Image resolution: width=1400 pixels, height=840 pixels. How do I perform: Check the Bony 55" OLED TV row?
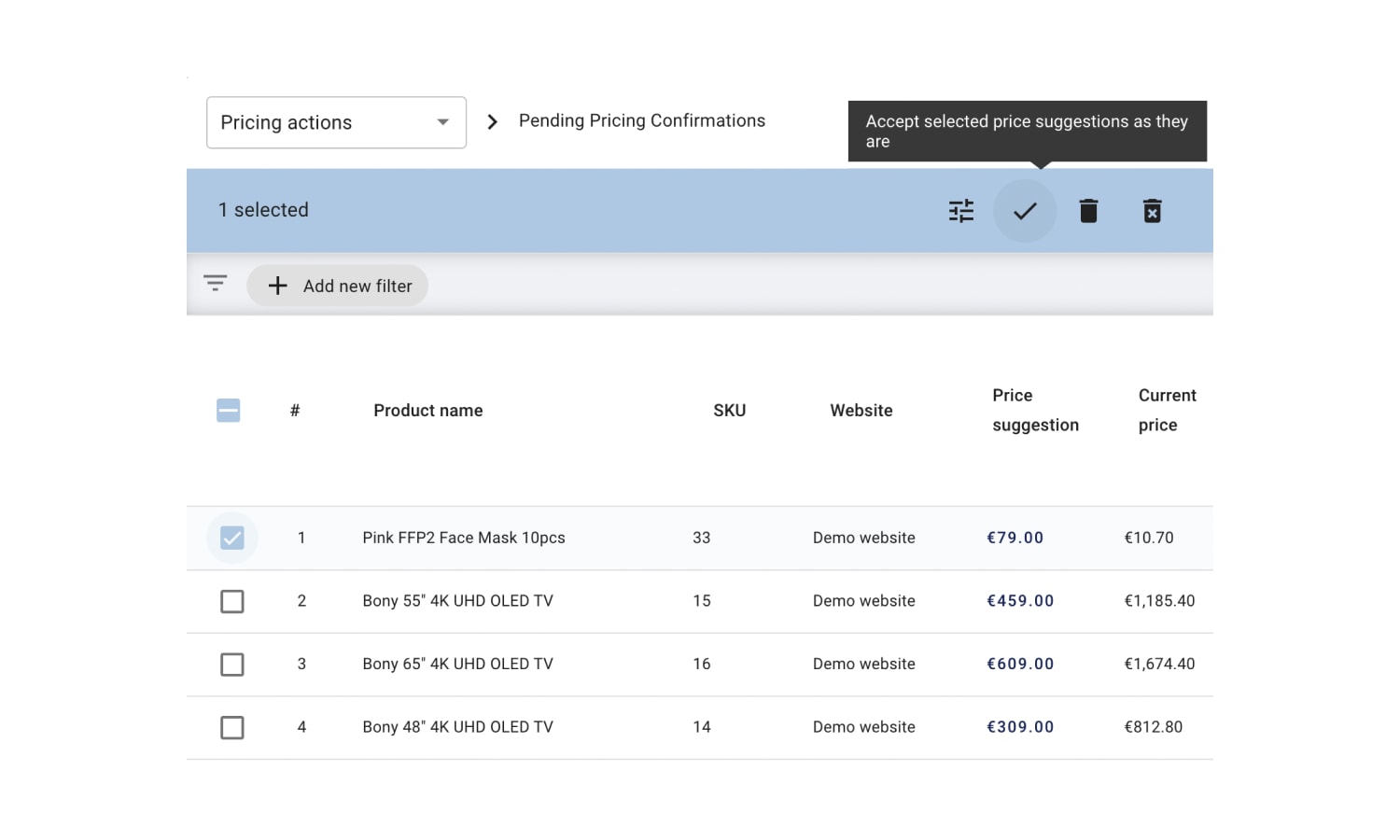click(232, 601)
